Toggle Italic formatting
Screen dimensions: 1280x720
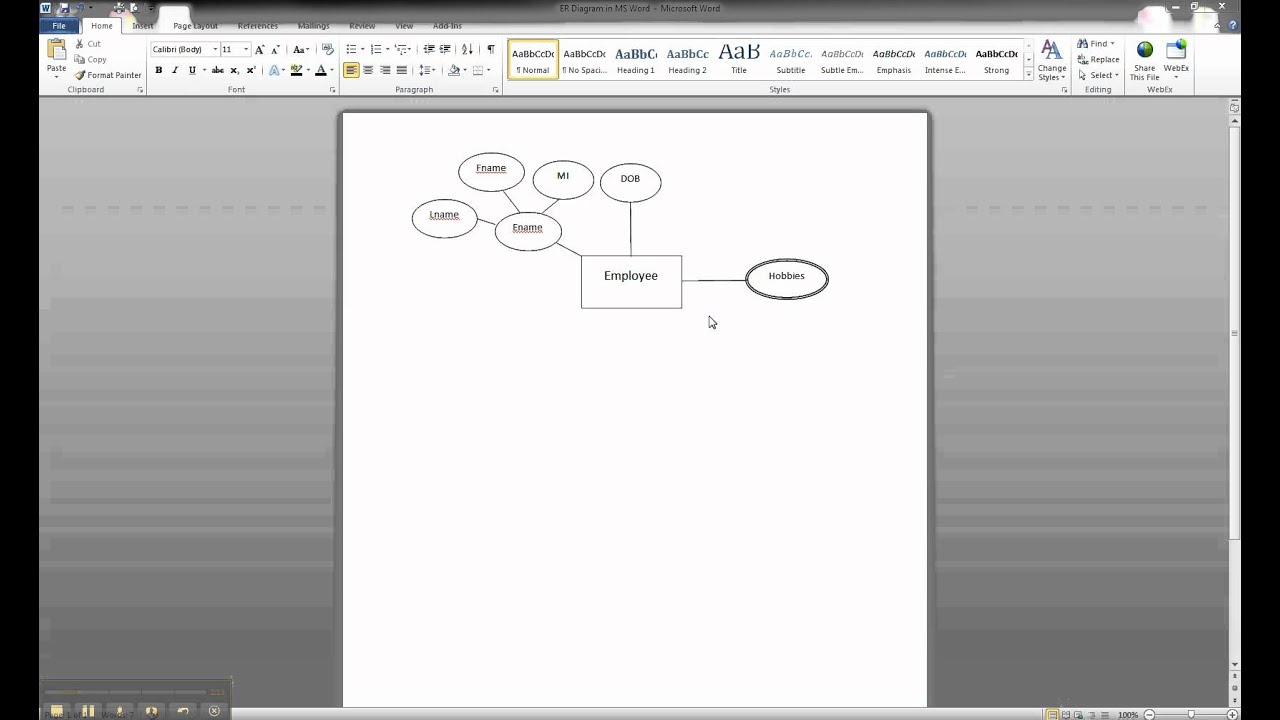coord(175,70)
